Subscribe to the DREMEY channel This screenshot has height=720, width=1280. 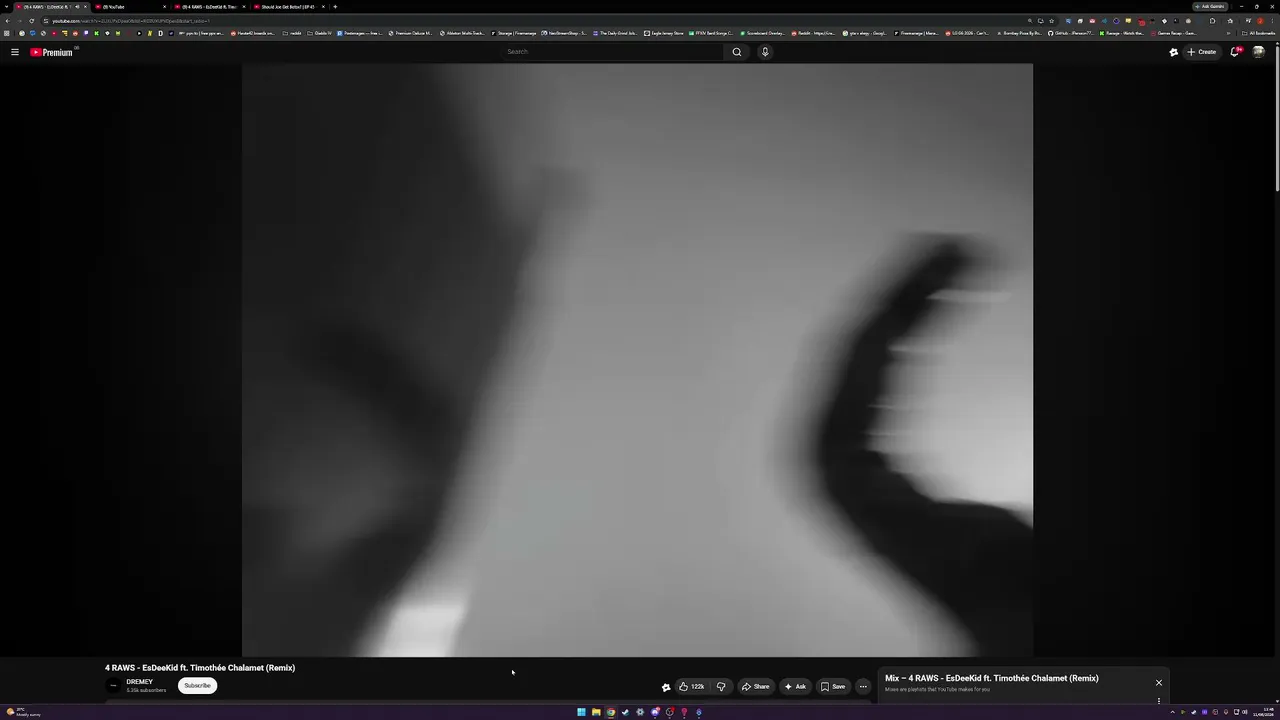point(197,685)
